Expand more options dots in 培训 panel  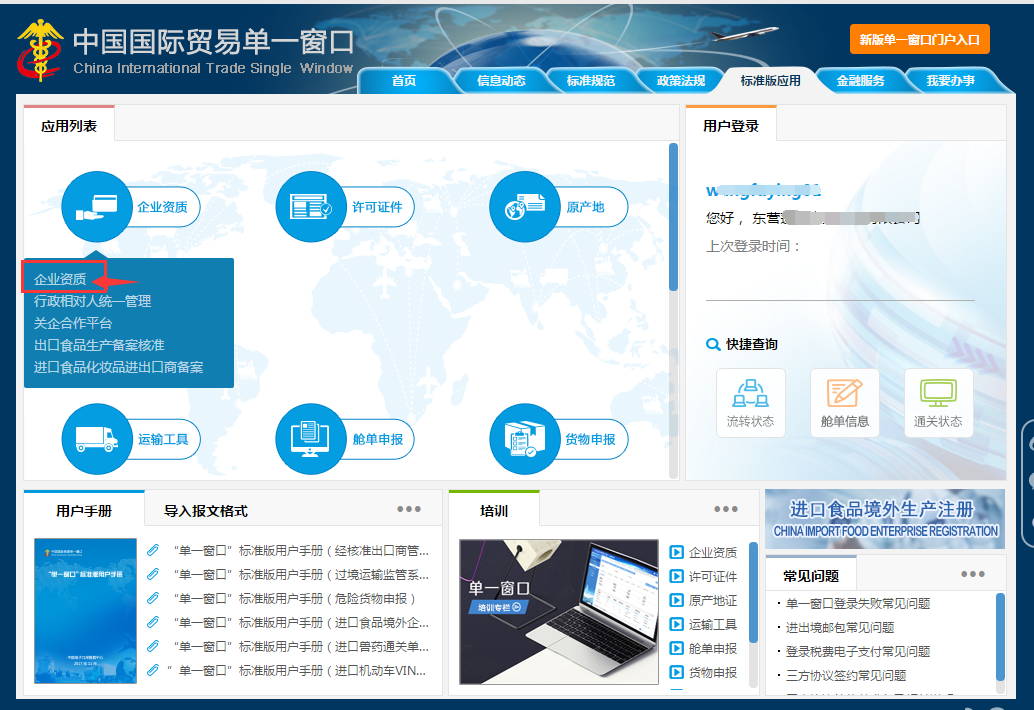tap(725, 509)
